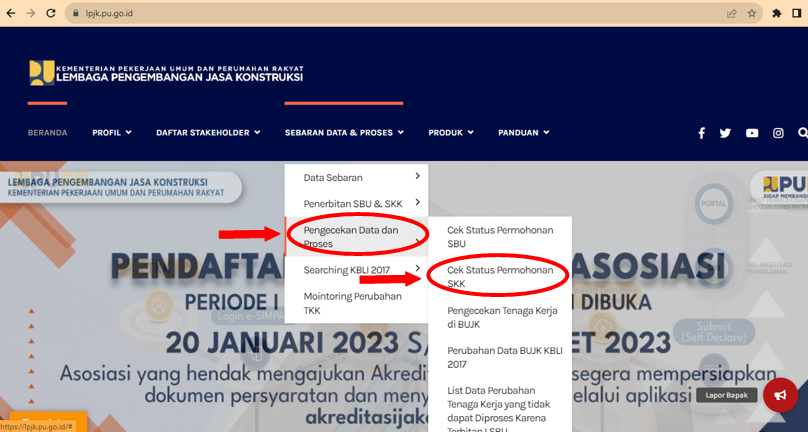Expand the PROFIL dropdown menu
The width and height of the screenshot is (808, 432).
[x=112, y=132]
